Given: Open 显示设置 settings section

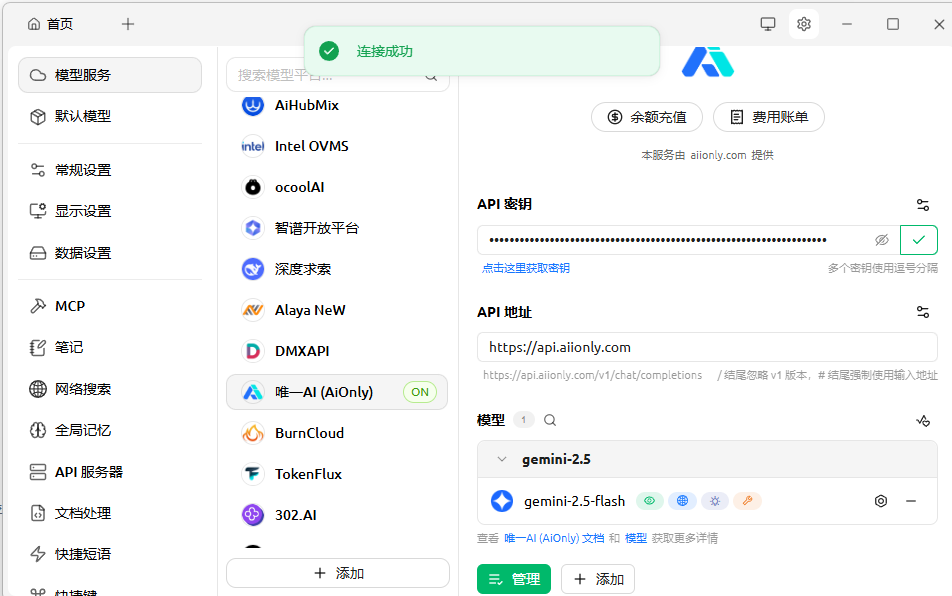Looking at the screenshot, I should coord(110,211).
